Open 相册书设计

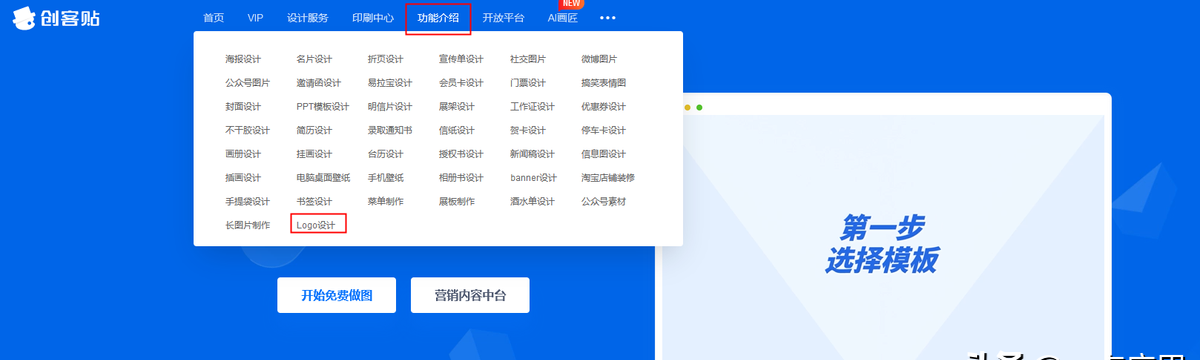[461, 178]
